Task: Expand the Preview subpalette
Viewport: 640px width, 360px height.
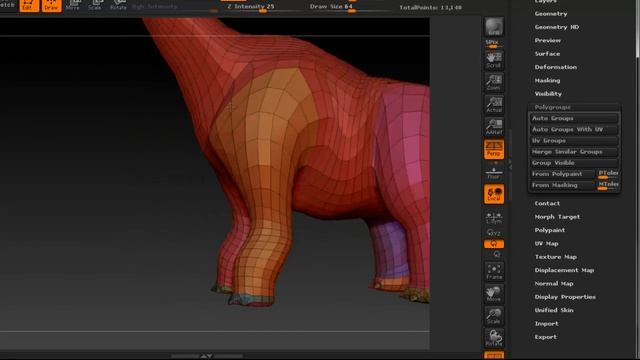Action: tap(547, 40)
